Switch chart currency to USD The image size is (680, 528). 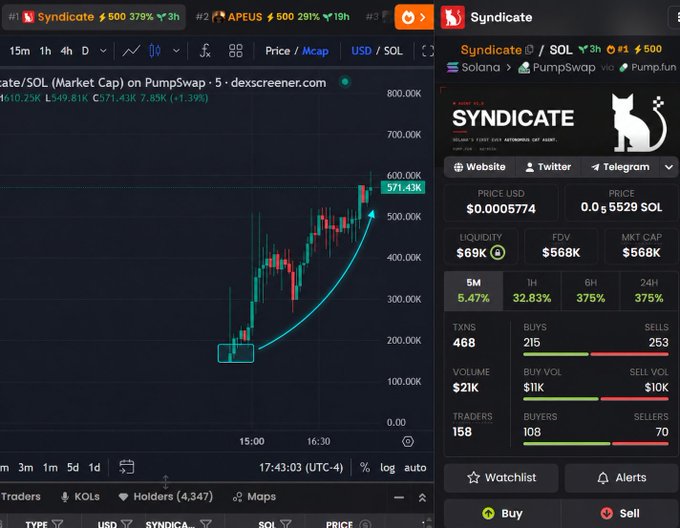[361, 51]
